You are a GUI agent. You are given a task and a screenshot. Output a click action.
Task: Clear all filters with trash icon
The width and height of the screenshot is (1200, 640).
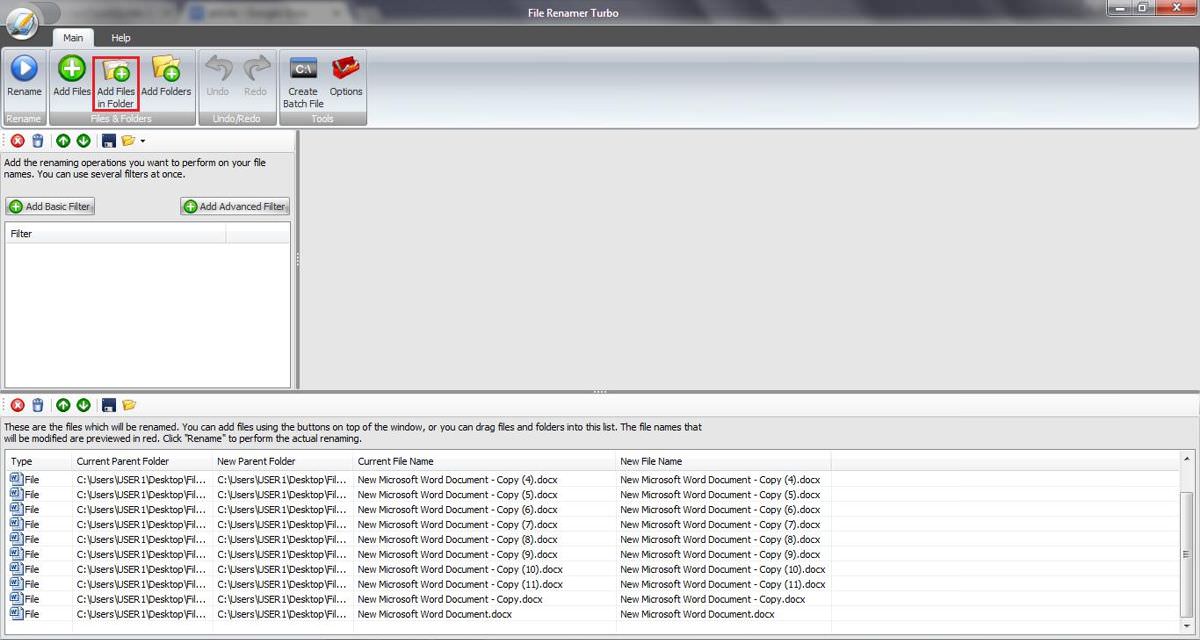point(37,140)
